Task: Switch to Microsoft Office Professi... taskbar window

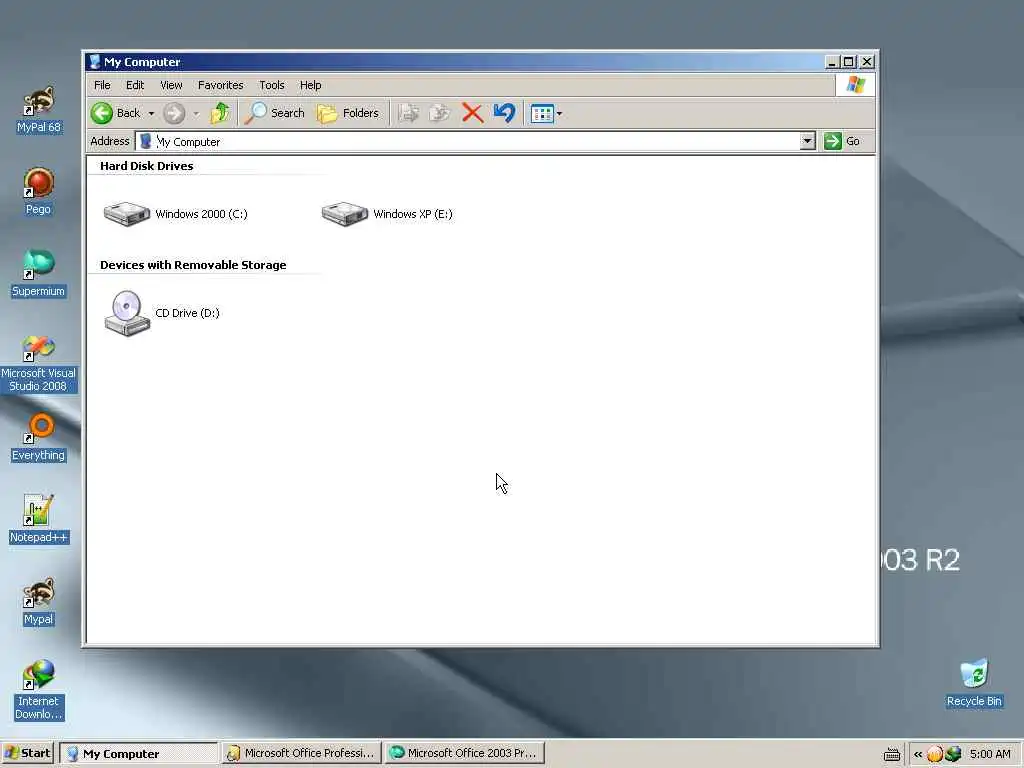Action: [300, 753]
